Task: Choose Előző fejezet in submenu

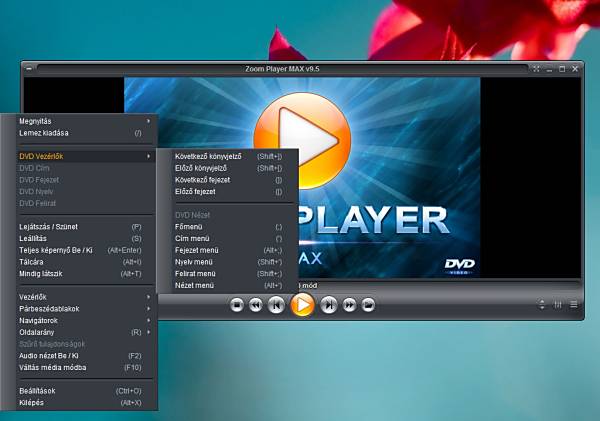Action: (233, 191)
